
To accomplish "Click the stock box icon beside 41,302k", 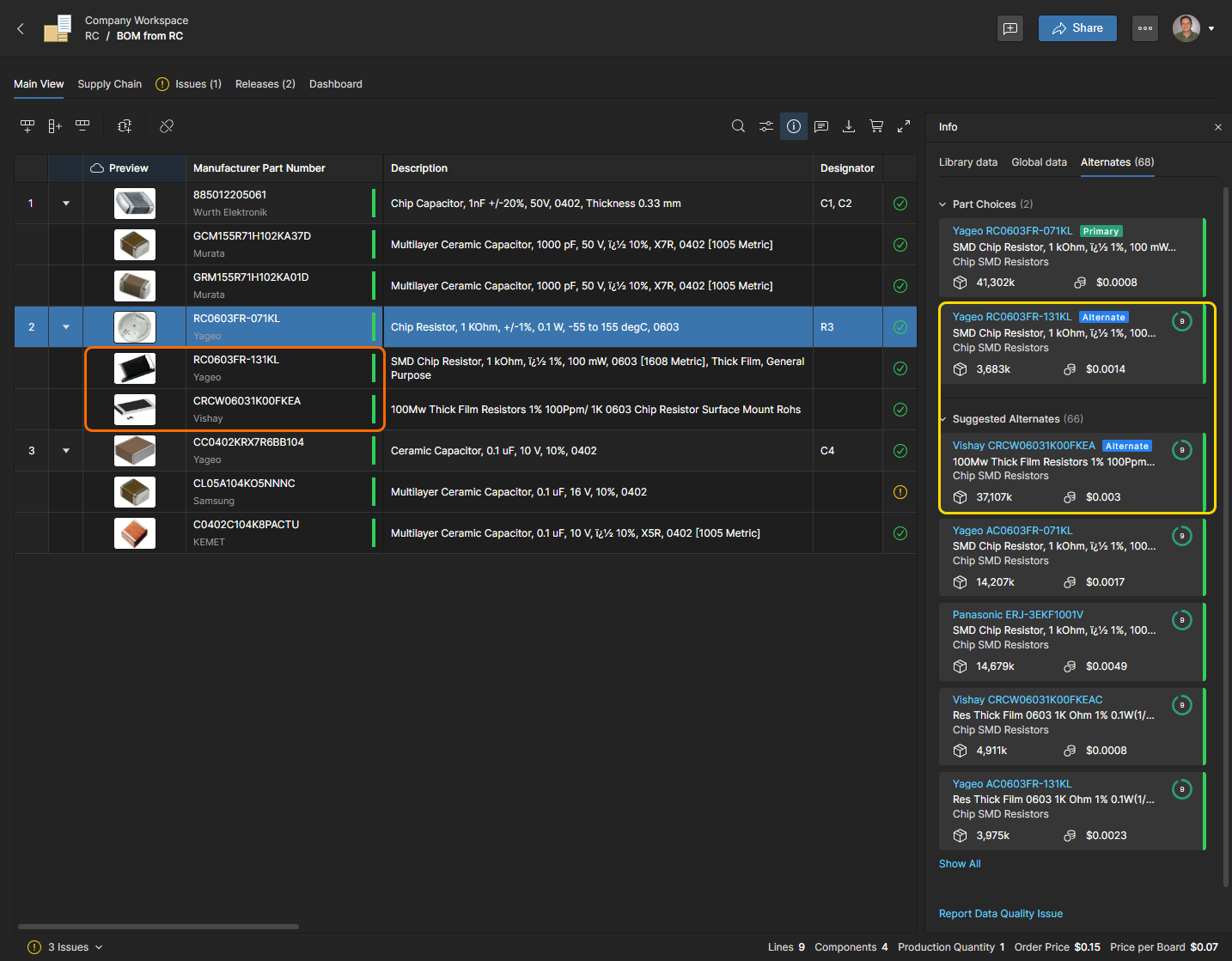I will [961, 283].
